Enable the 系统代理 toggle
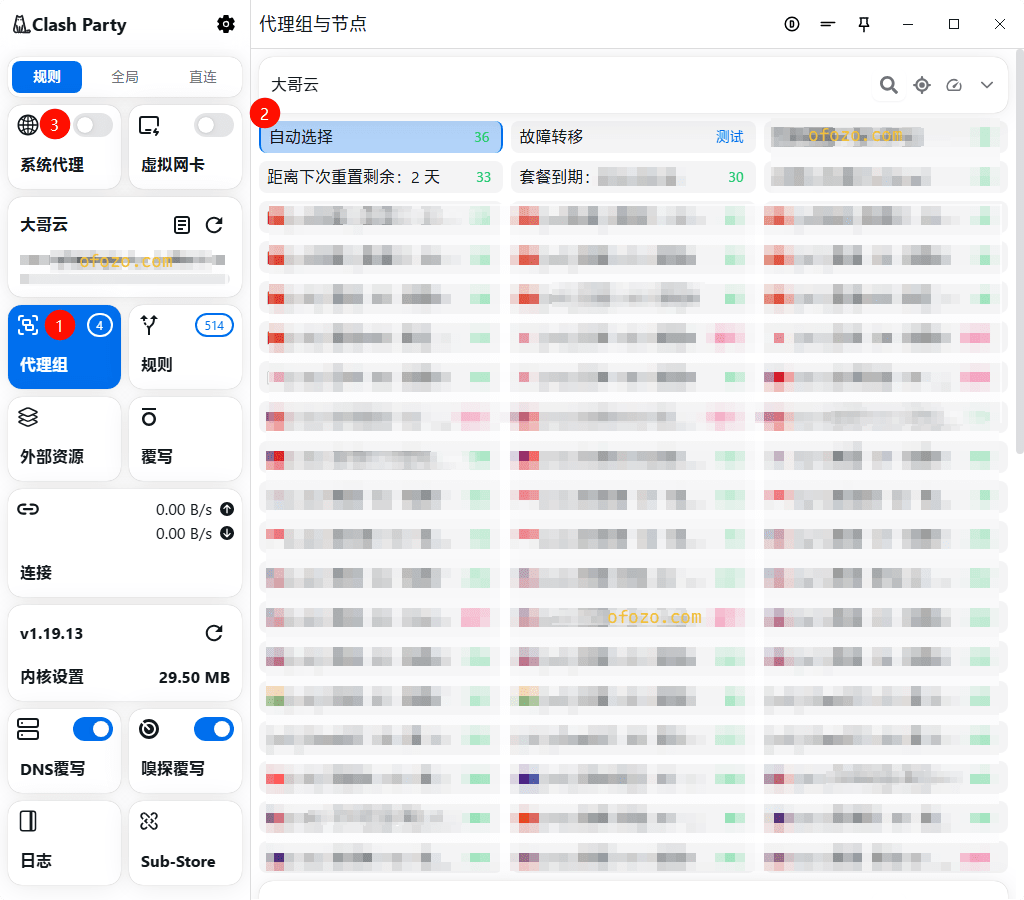Image resolution: width=1024 pixels, height=900 pixels. pyautogui.click(x=93, y=124)
